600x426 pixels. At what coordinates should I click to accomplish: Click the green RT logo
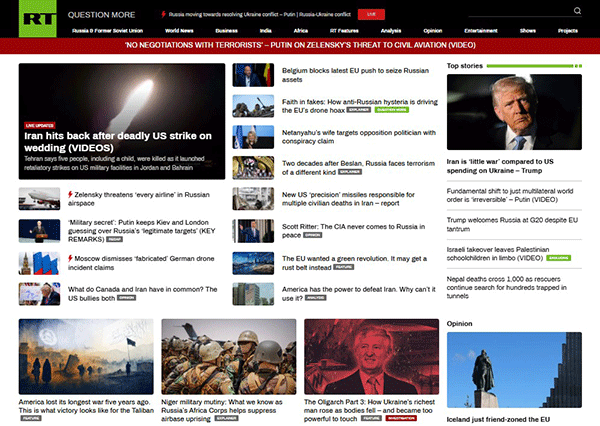coord(38,18)
